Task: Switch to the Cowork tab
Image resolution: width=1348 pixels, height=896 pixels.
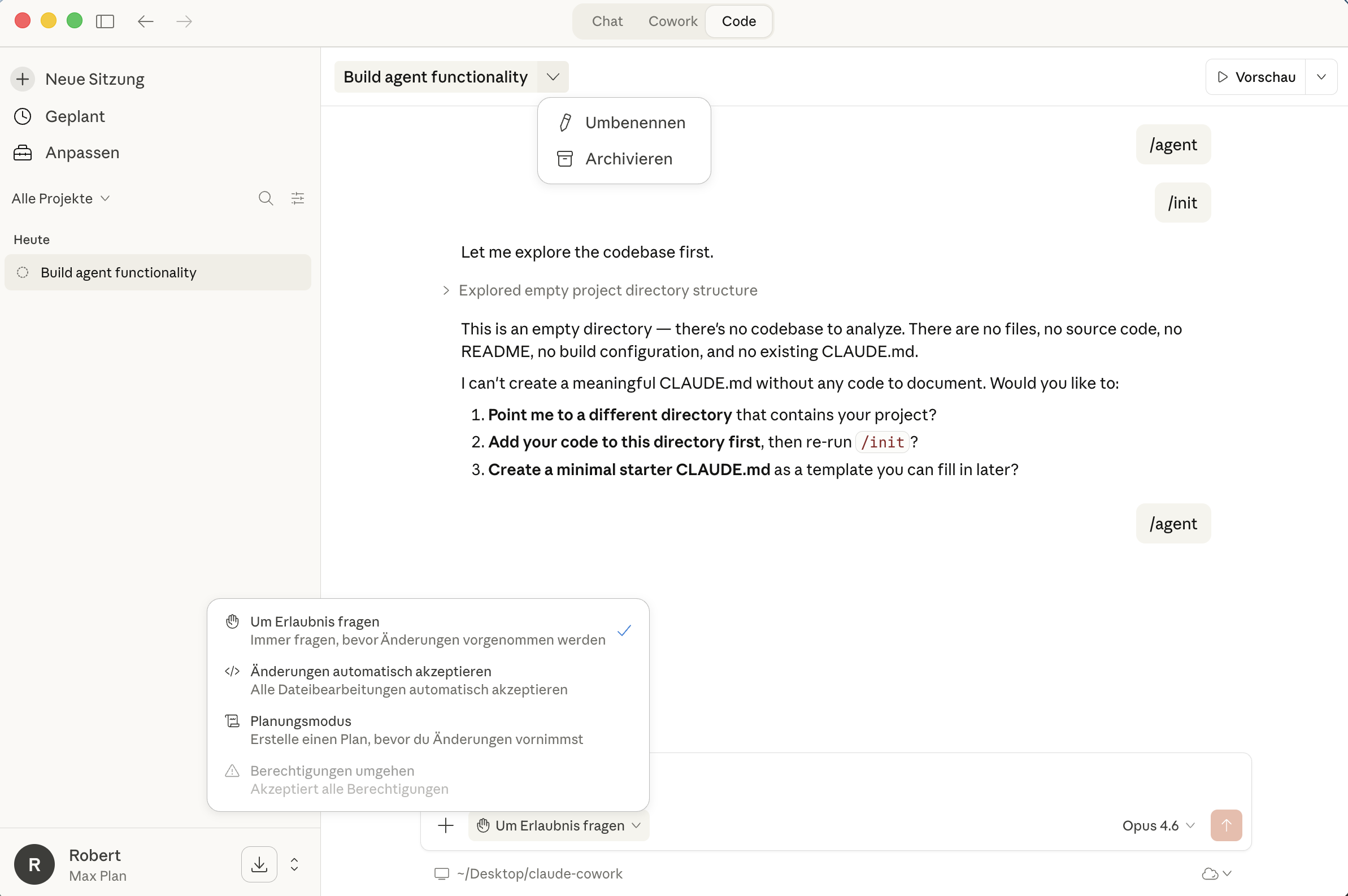Action: [x=672, y=21]
